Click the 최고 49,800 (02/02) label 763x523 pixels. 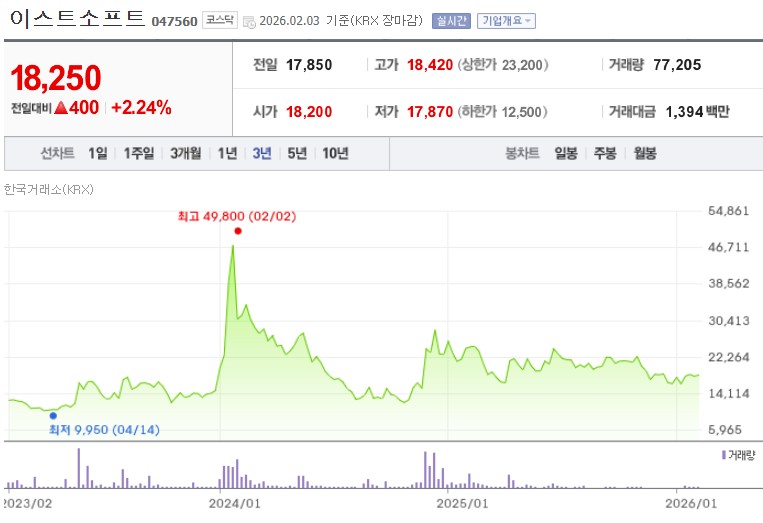[x=237, y=216]
